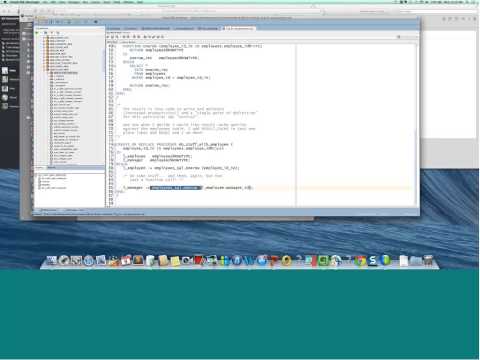Click the far-right icon in the editor toolbar
This screenshot has width=480, height=360.
pos(398,37)
